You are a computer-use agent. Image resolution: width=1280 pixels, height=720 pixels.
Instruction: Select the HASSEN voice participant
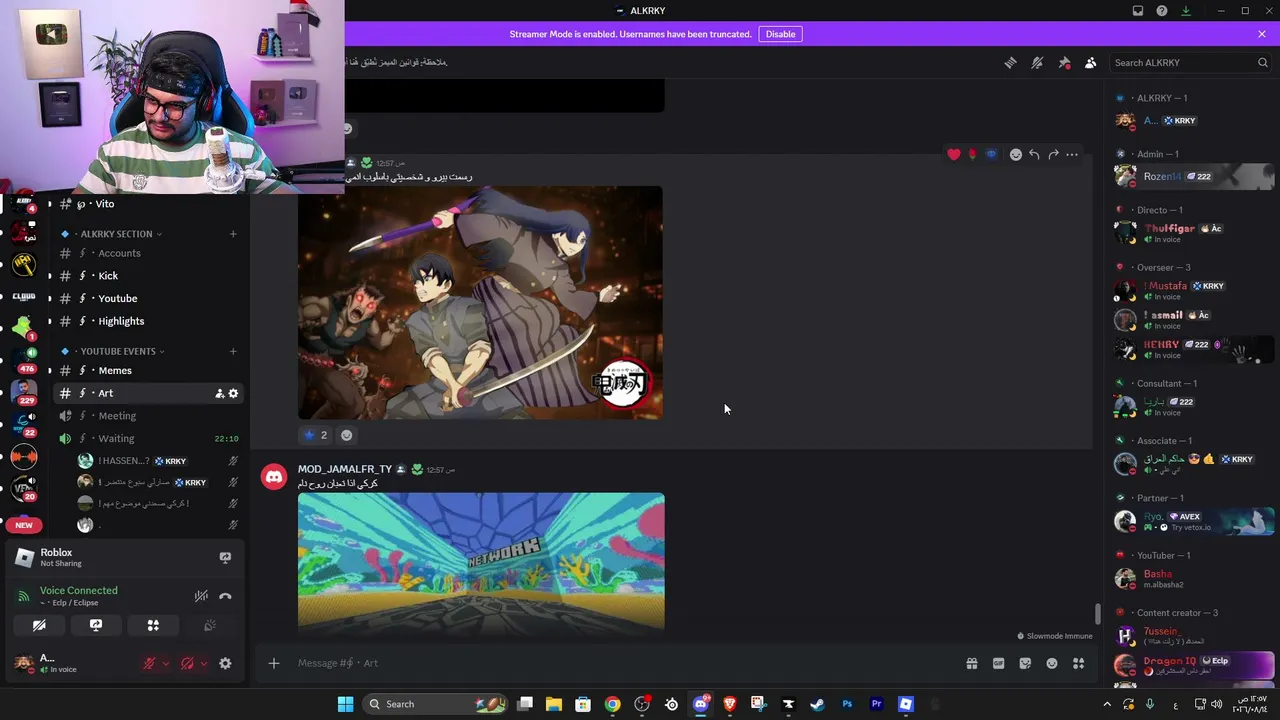(x=158, y=461)
